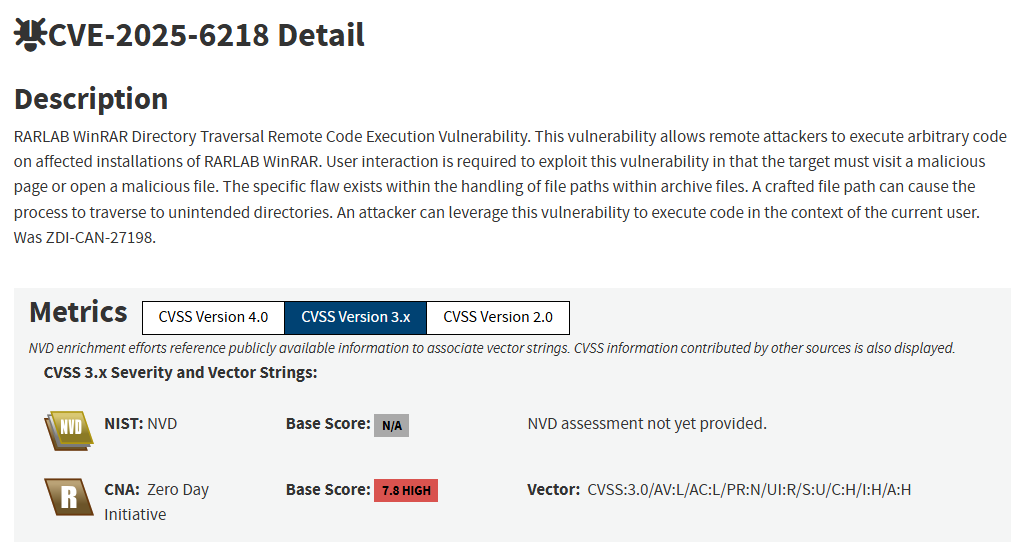The width and height of the screenshot is (1021, 552).
Task: Click the 'Base Score:' label in NIST row
Action: (x=327, y=424)
